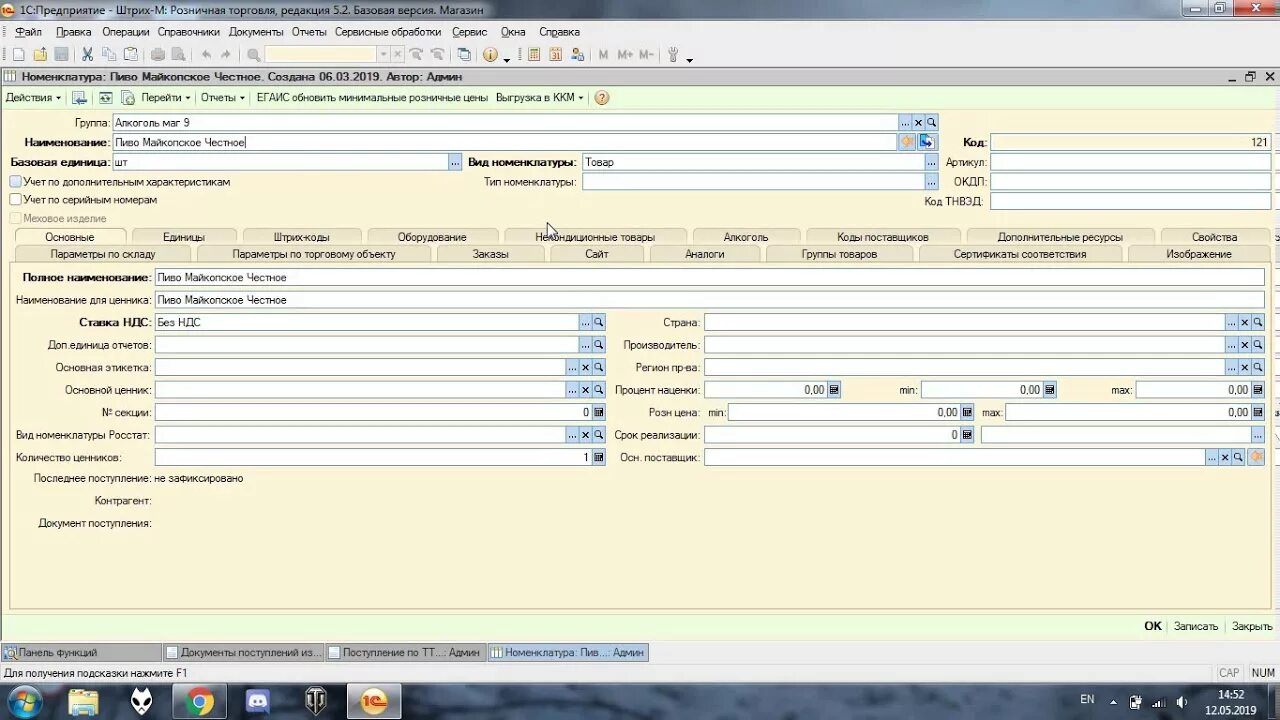Open the Действия dropdown menu
The width and height of the screenshot is (1280, 720).
point(33,97)
